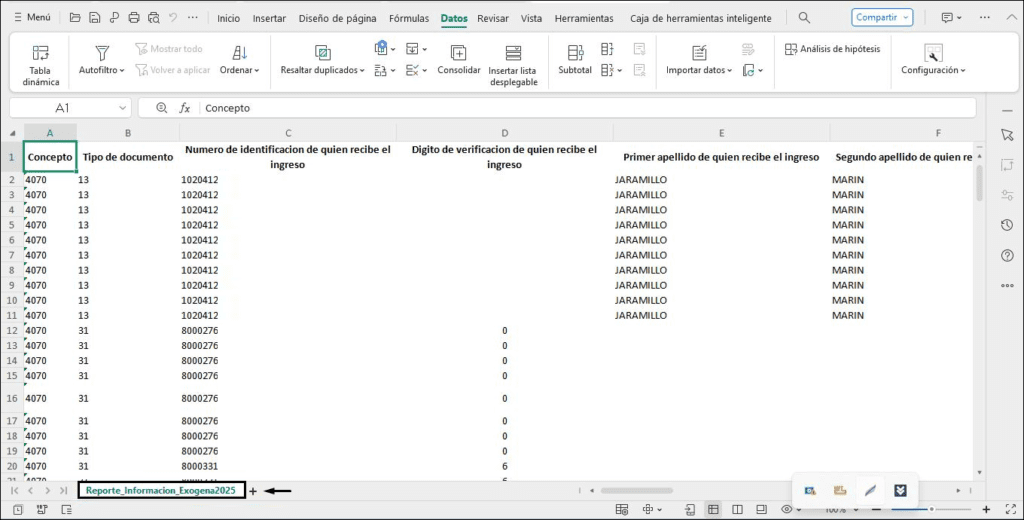Open the Insertar ribbon tab
Image resolution: width=1024 pixels, height=520 pixels.
coord(269,18)
